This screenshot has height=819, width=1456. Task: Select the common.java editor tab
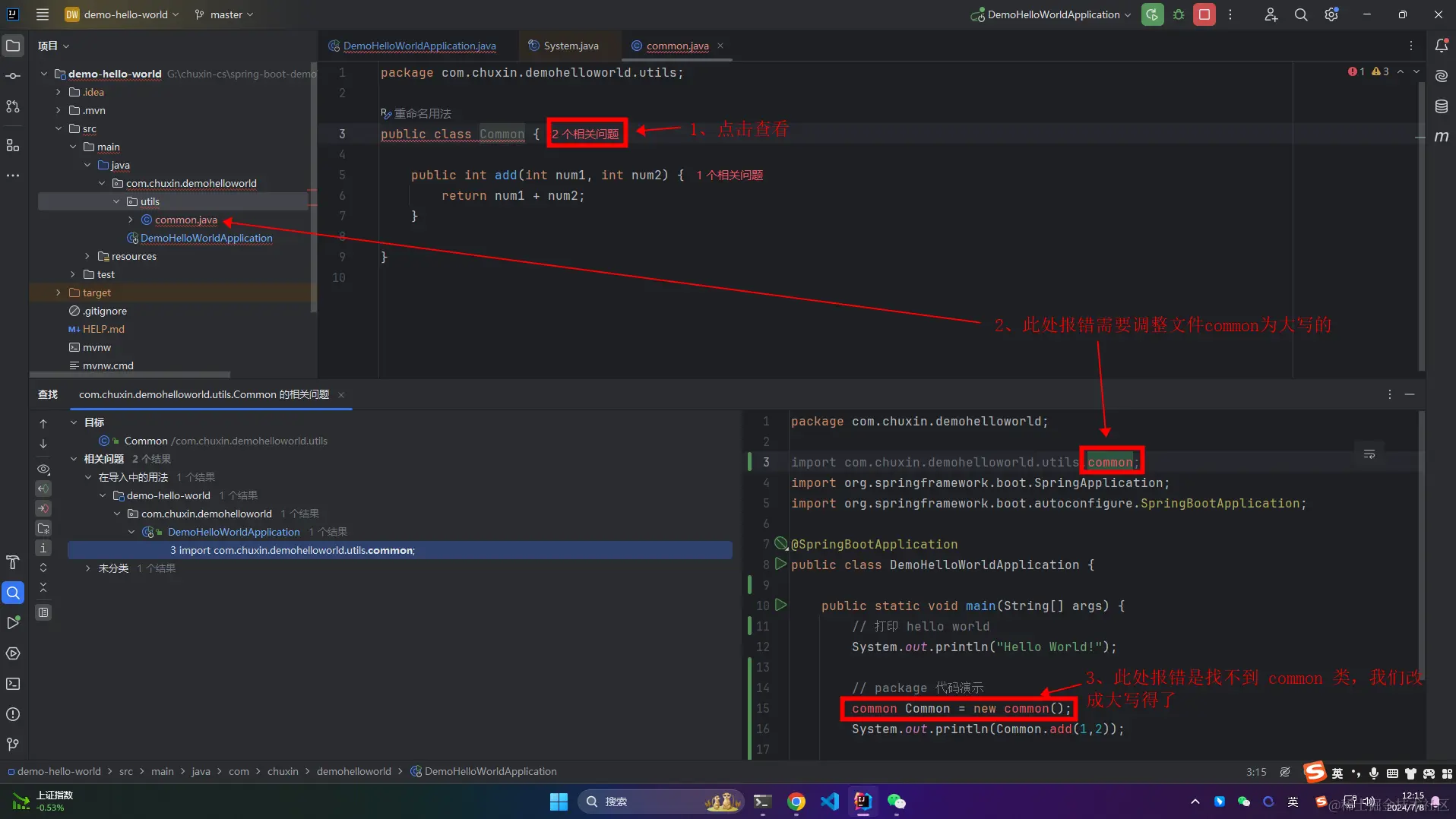676,46
